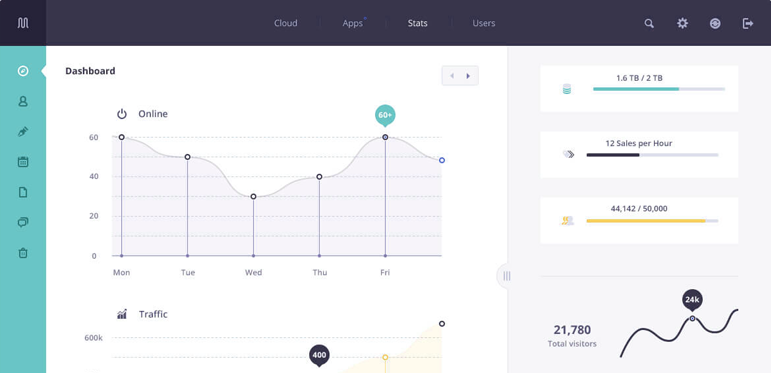This screenshot has height=373, width=771.
Task: Open the document file sidebar icon
Action: pos(23,192)
